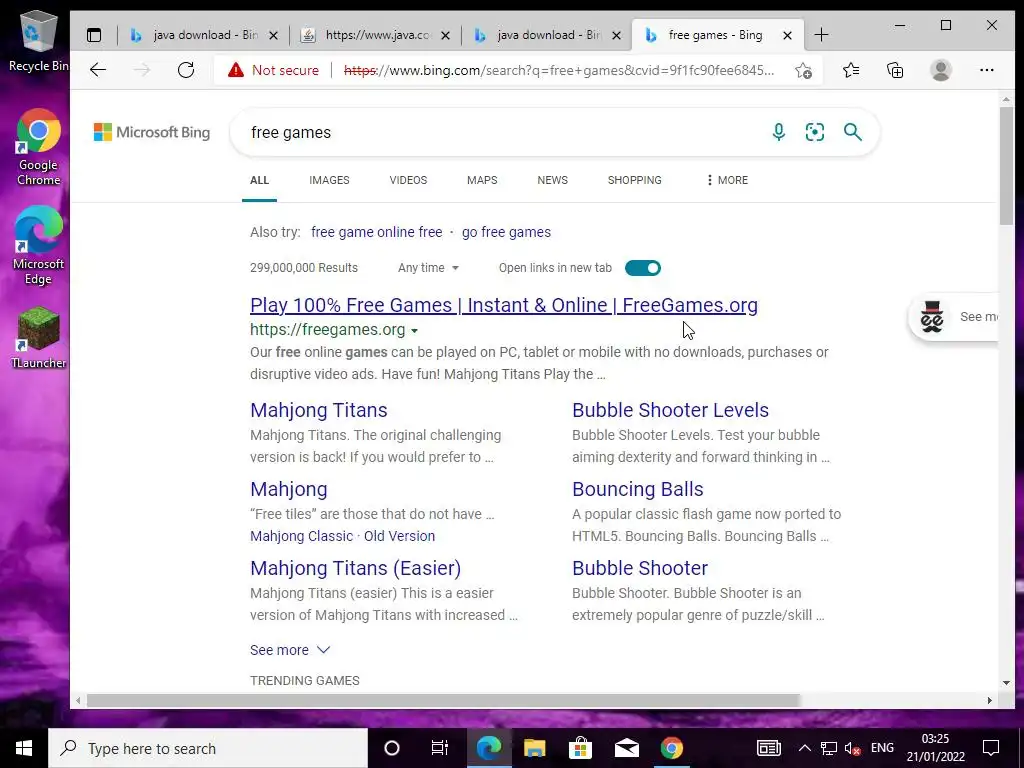This screenshot has width=1024, height=768.
Task: Open the Old Version sublink
Action: point(399,536)
